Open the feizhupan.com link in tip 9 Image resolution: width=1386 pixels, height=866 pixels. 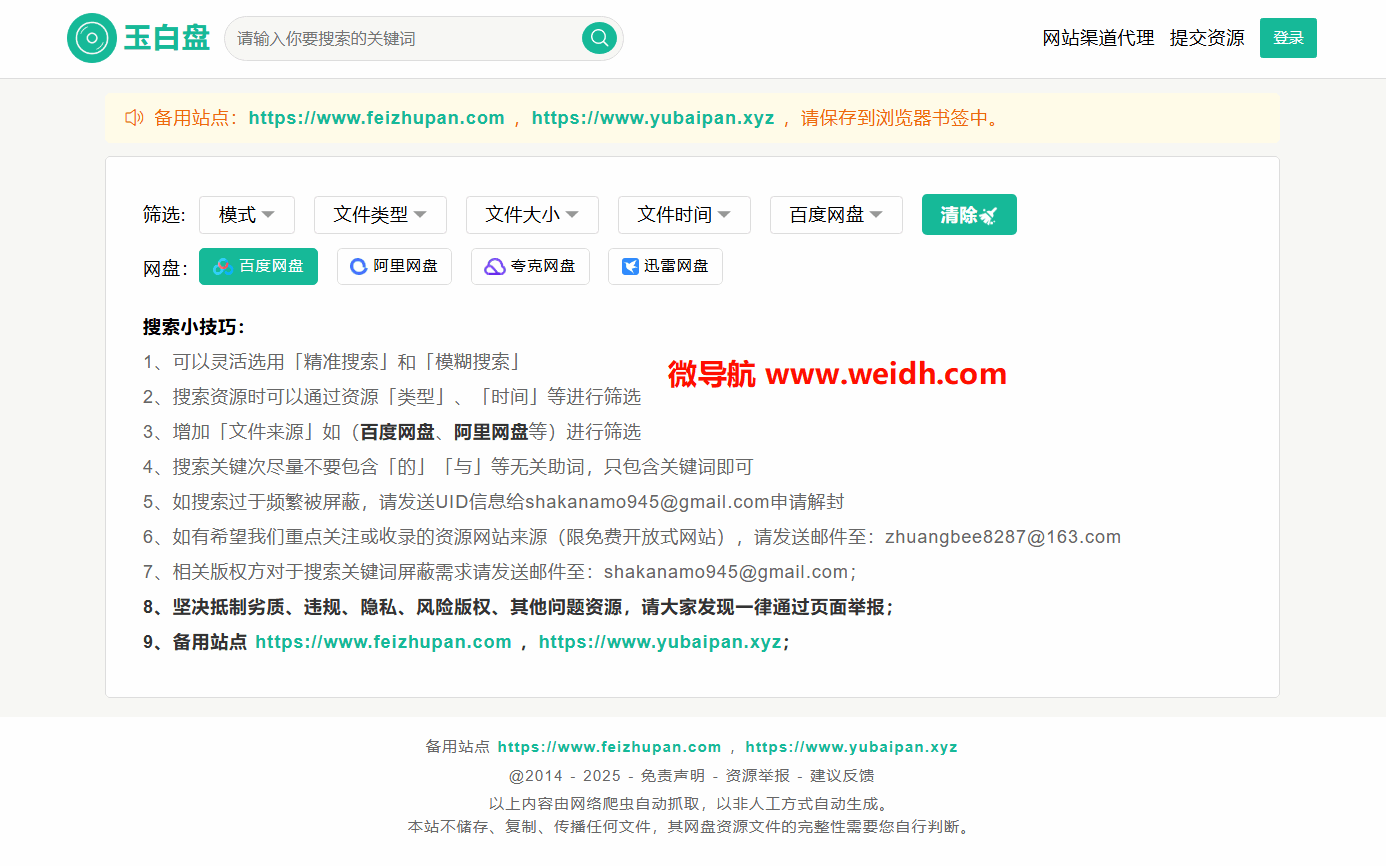point(383,642)
